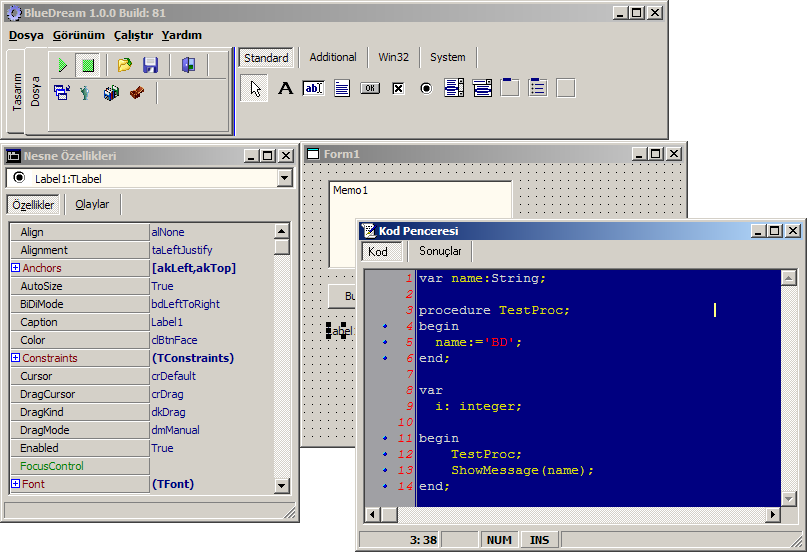Select the GroupBox component icon

pyautogui.click(x=510, y=87)
